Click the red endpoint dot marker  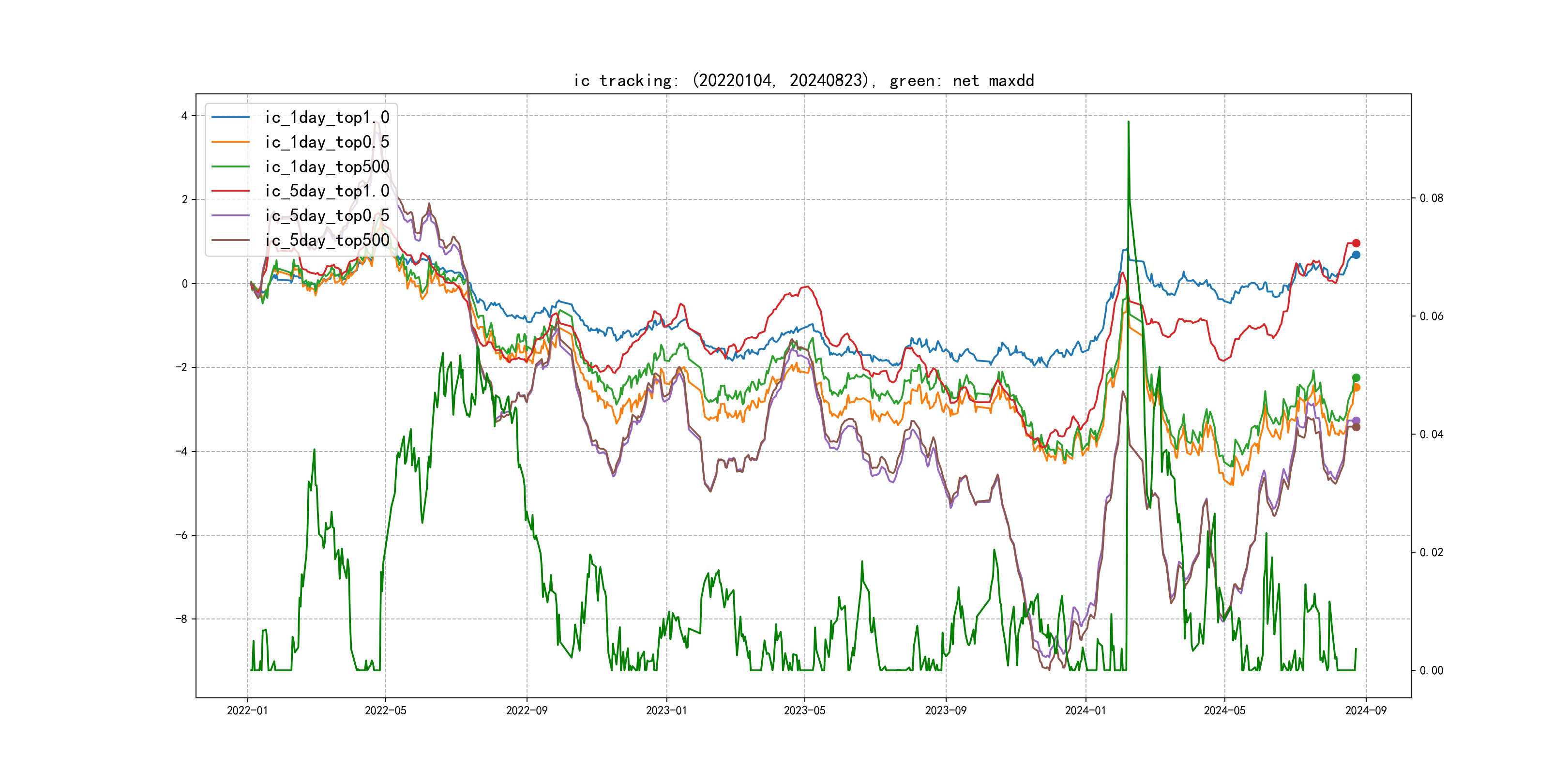[x=1356, y=243]
